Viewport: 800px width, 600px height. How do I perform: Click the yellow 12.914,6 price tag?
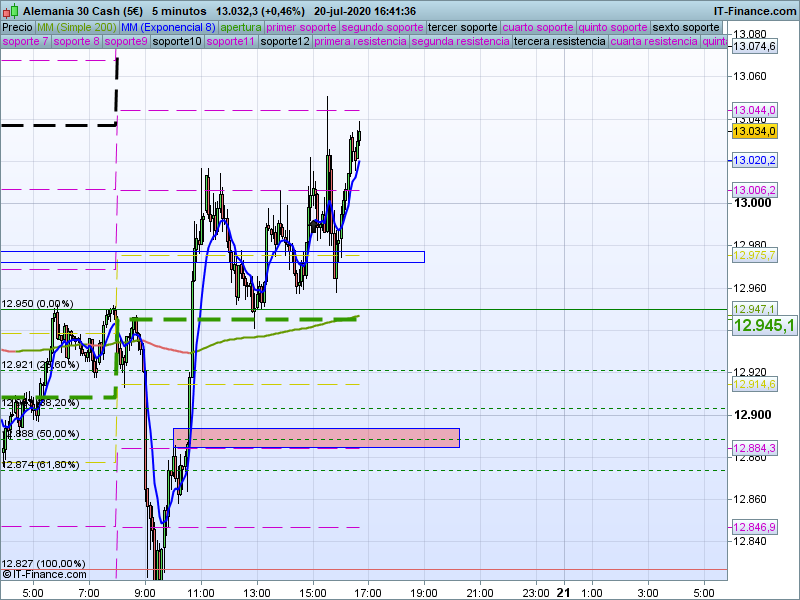coord(754,384)
